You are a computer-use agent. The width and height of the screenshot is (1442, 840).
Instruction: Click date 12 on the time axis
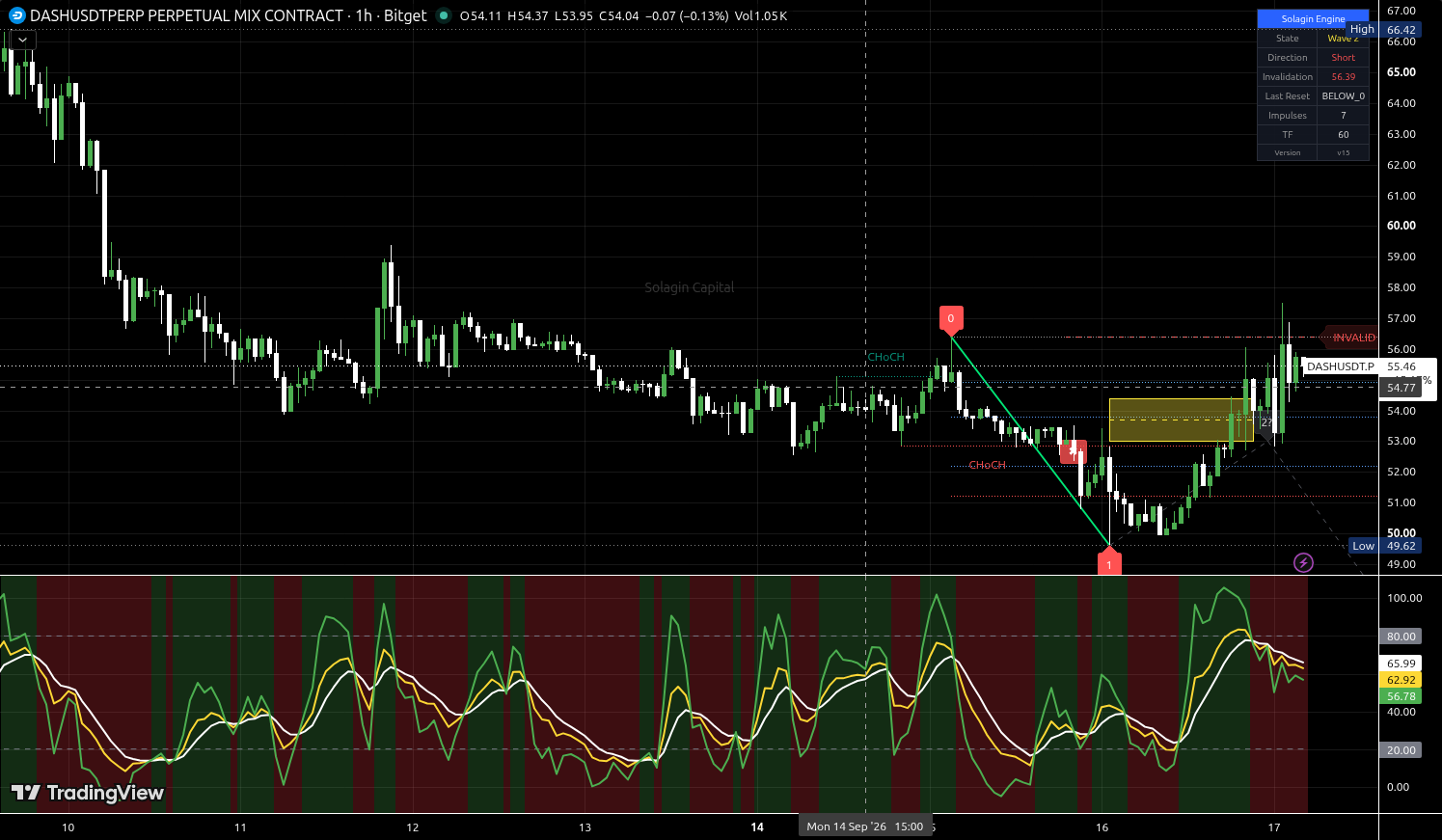click(x=413, y=826)
